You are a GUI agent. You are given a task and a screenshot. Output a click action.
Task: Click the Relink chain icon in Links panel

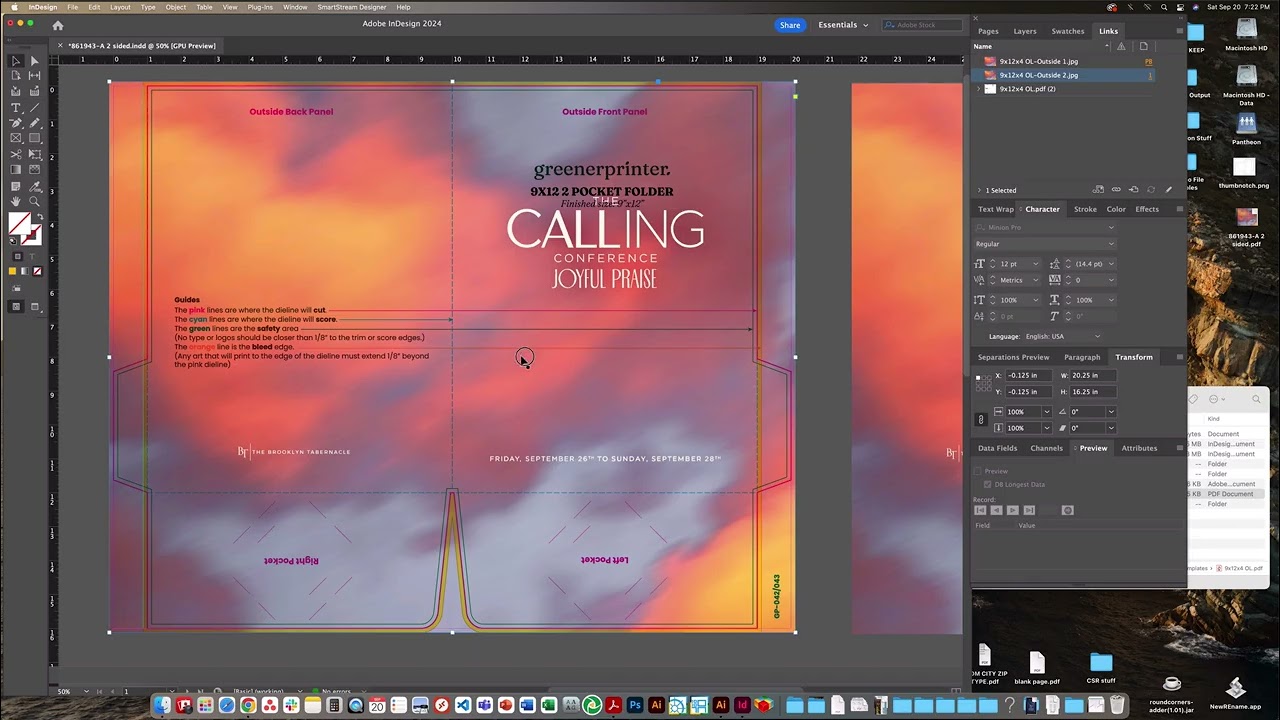pyautogui.click(x=1116, y=189)
